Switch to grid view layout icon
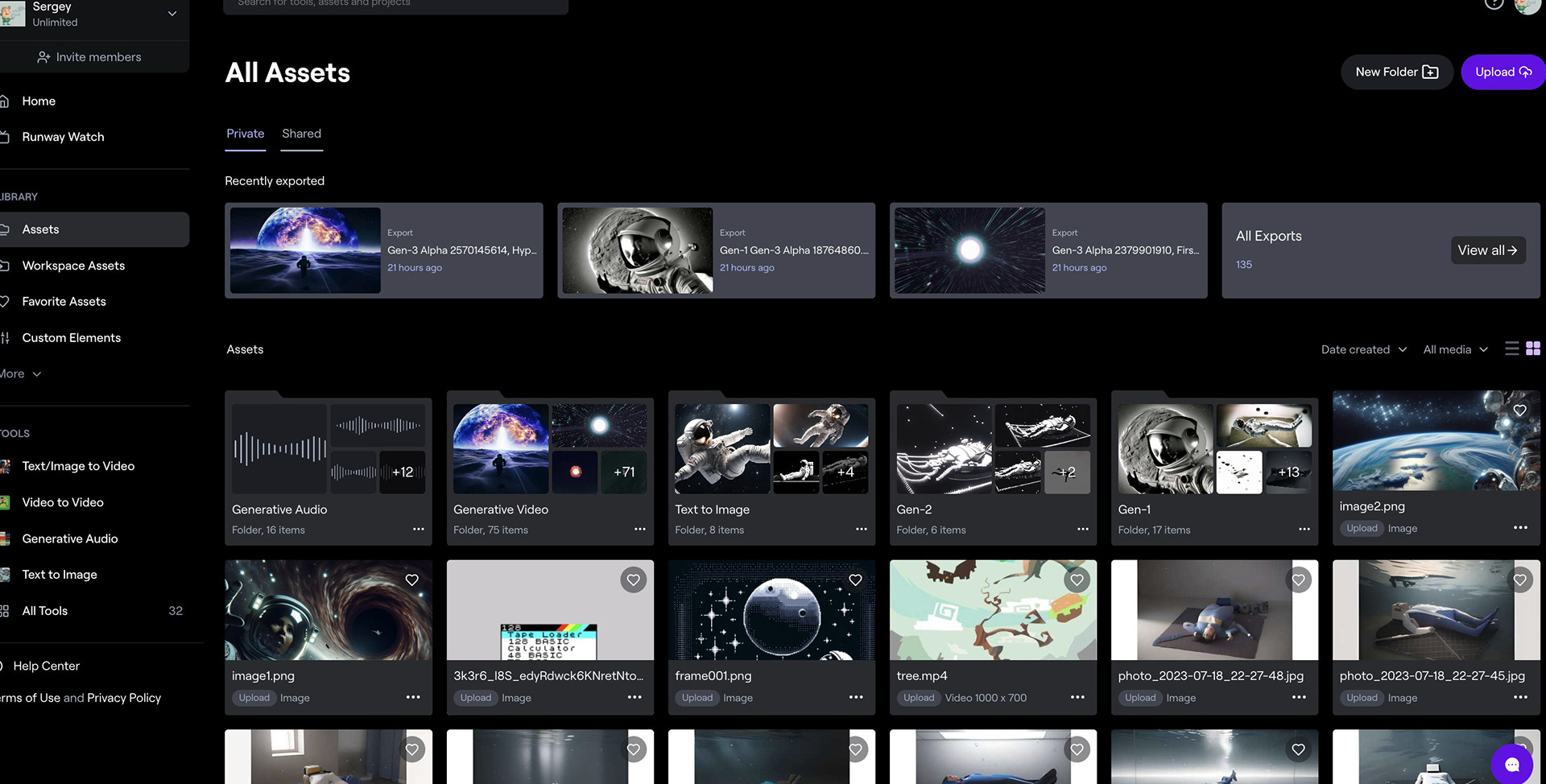Viewport: 1546px width, 784px height. (x=1532, y=349)
